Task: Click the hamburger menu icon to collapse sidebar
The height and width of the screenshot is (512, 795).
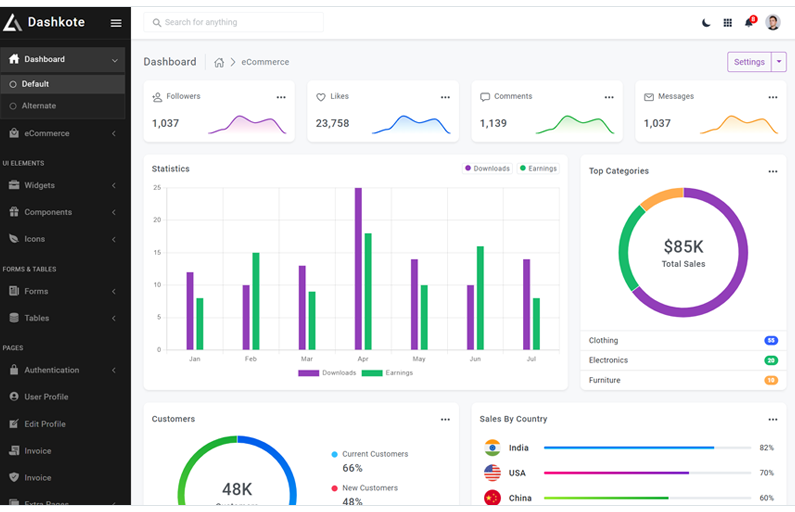Action: point(116,22)
